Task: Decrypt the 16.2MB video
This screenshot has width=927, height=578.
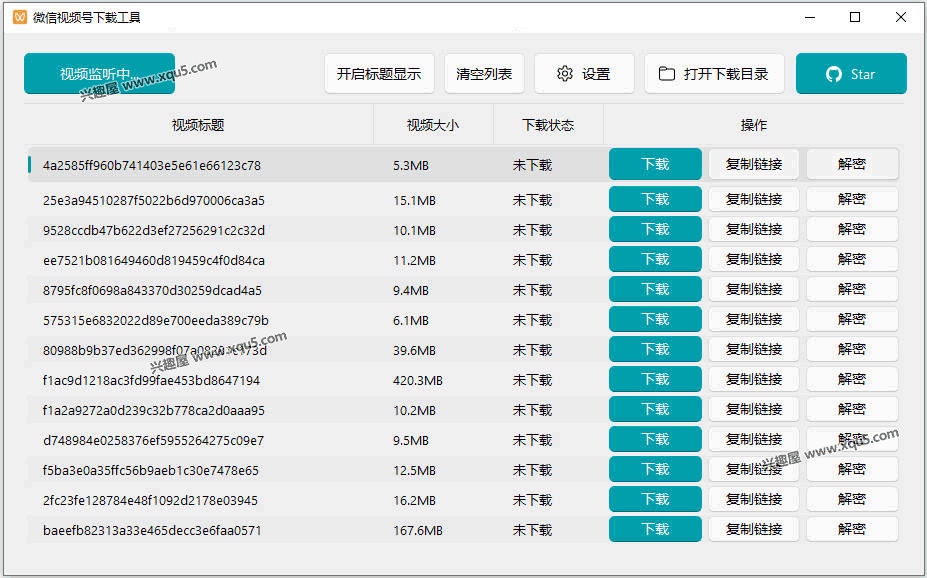Action: tap(852, 499)
